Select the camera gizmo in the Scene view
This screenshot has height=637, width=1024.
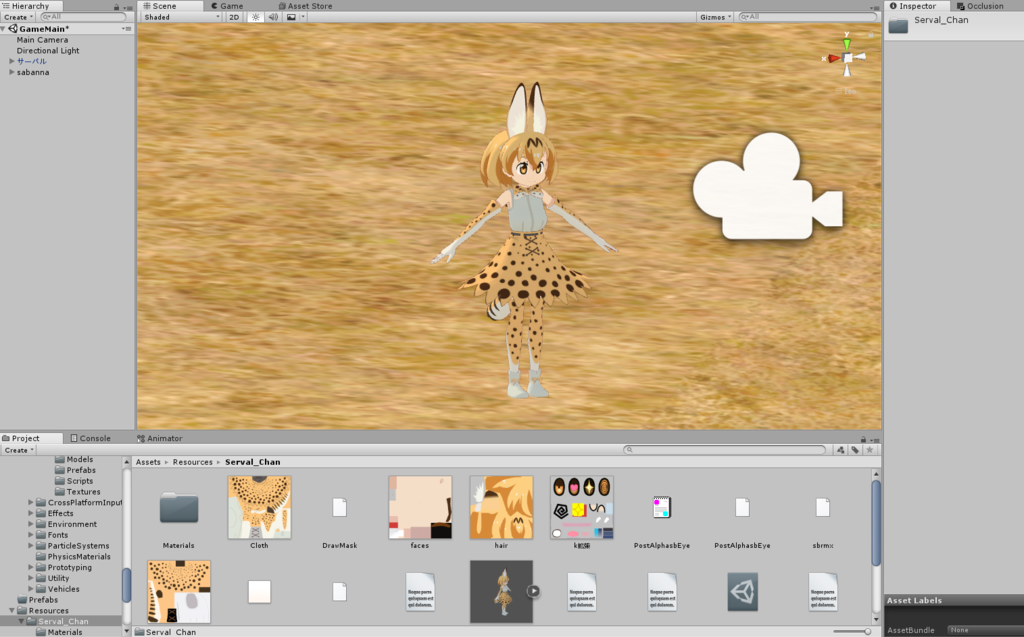pyautogui.click(x=768, y=186)
